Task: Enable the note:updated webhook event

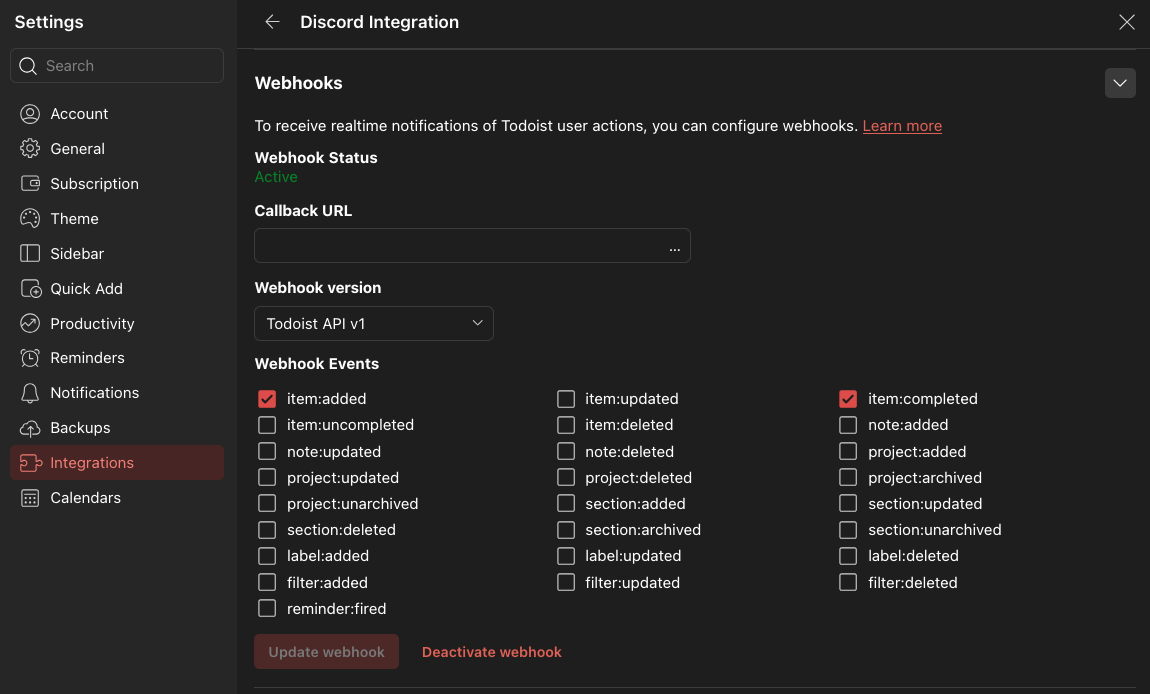Action: point(266,451)
